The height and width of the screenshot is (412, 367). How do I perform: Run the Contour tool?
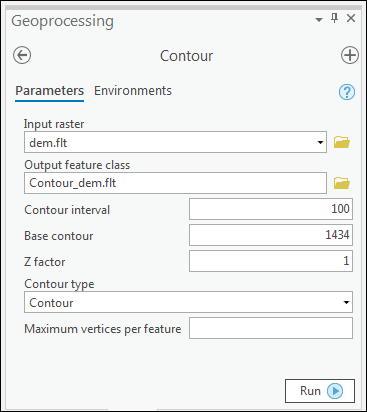point(320,391)
